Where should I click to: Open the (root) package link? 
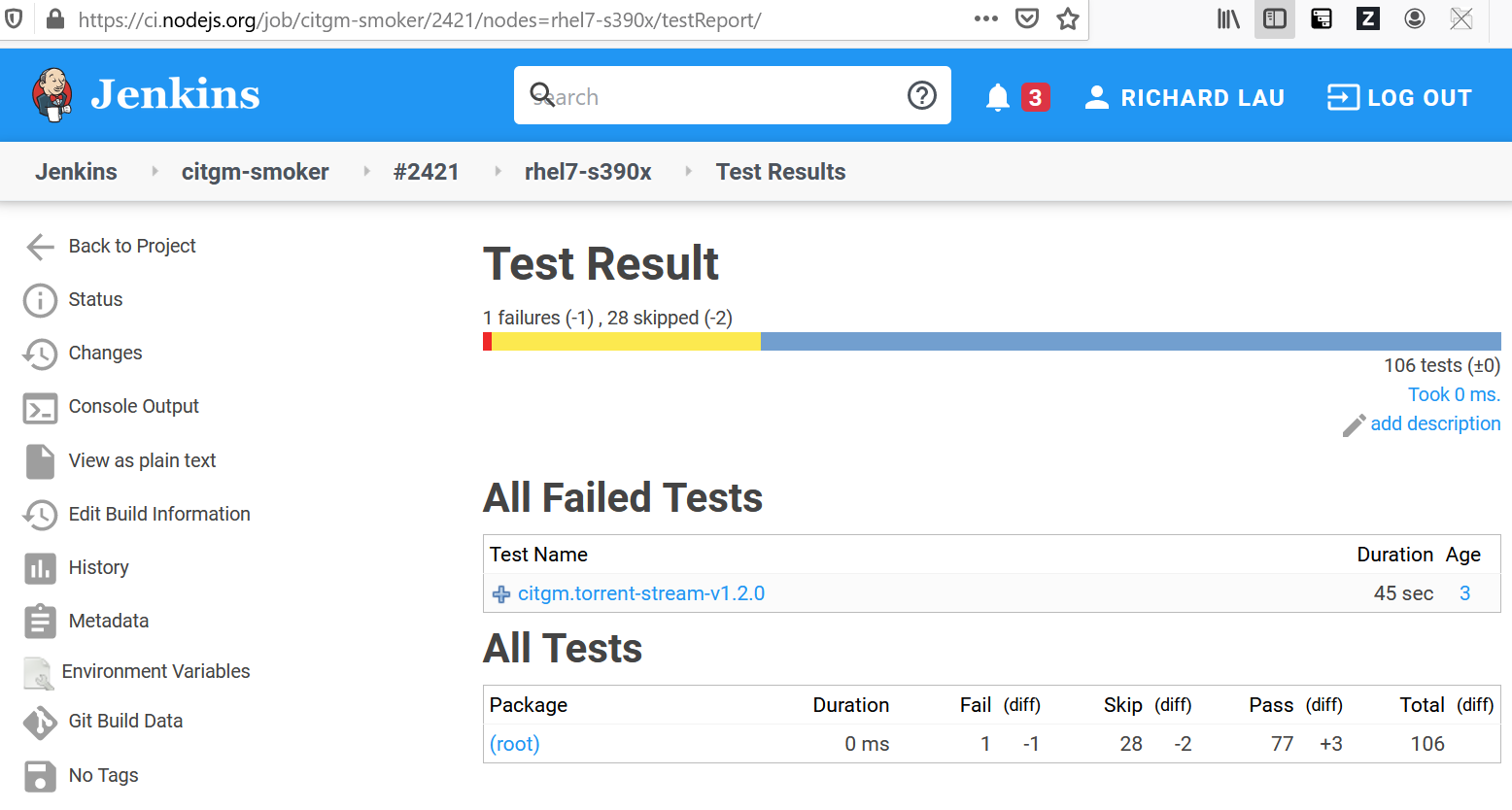point(515,744)
